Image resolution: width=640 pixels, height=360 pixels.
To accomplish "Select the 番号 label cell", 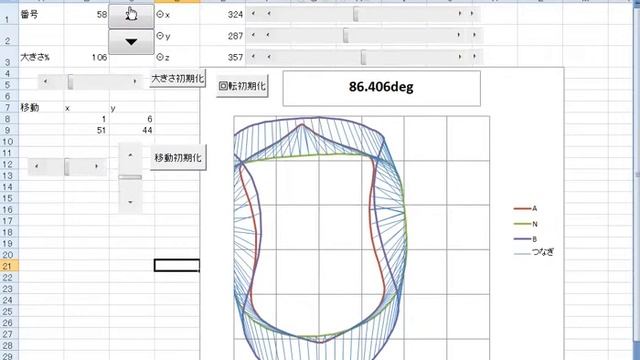I will tap(41, 14).
